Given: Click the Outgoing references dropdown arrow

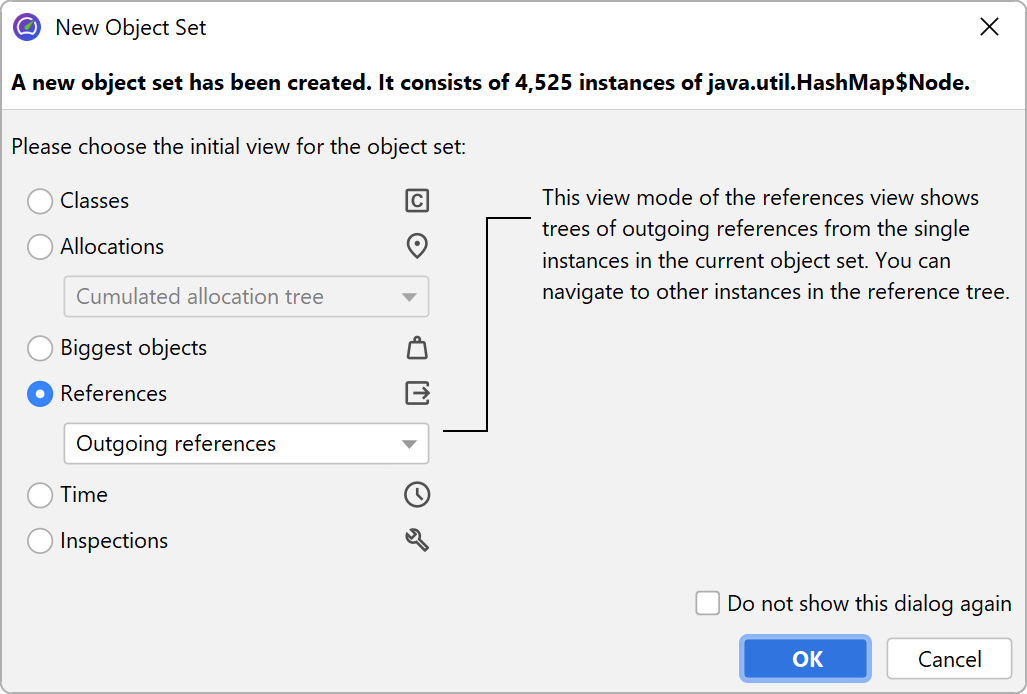Looking at the screenshot, I should [x=408, y=444].
